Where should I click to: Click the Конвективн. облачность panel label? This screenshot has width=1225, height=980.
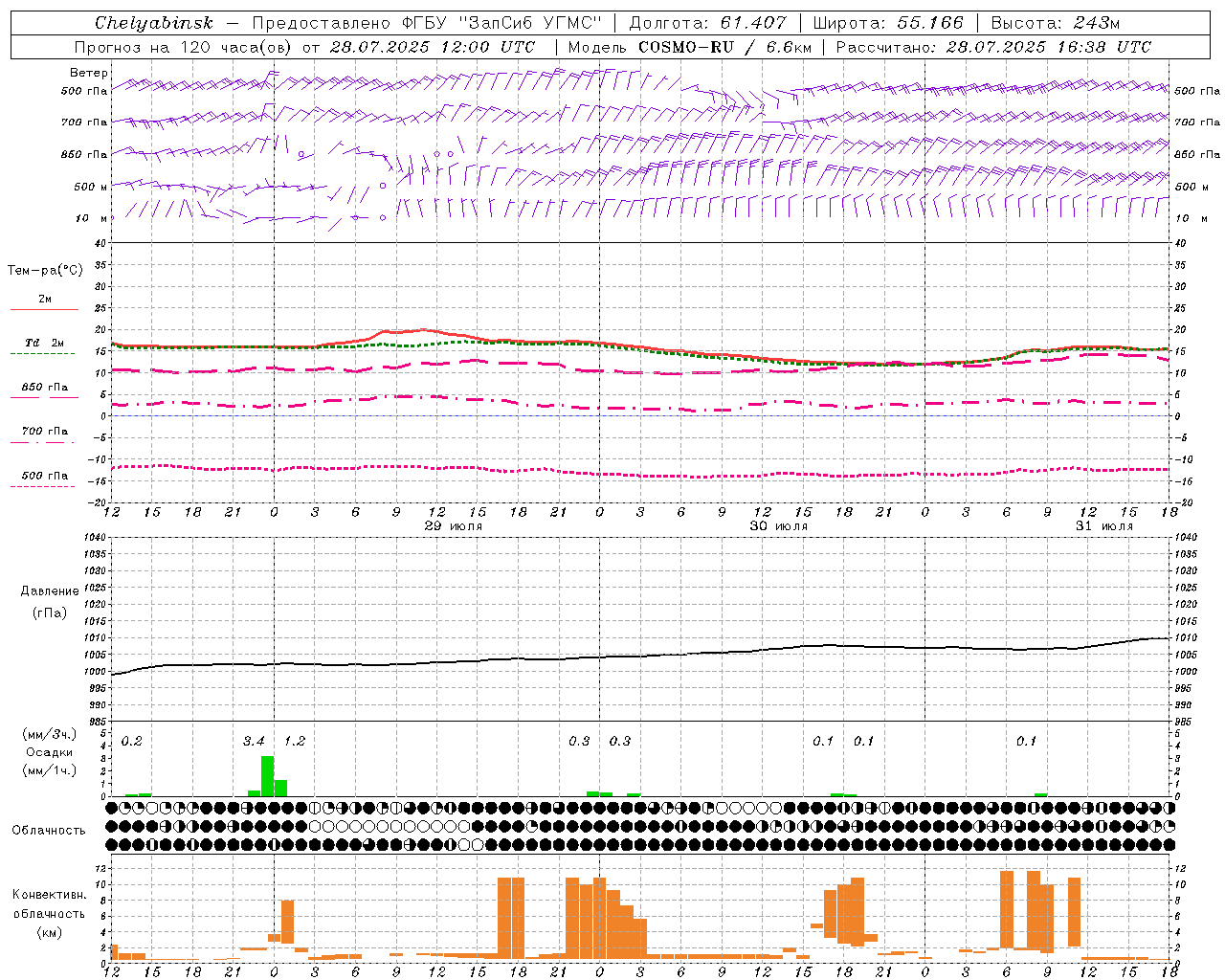tap(49, 913)
